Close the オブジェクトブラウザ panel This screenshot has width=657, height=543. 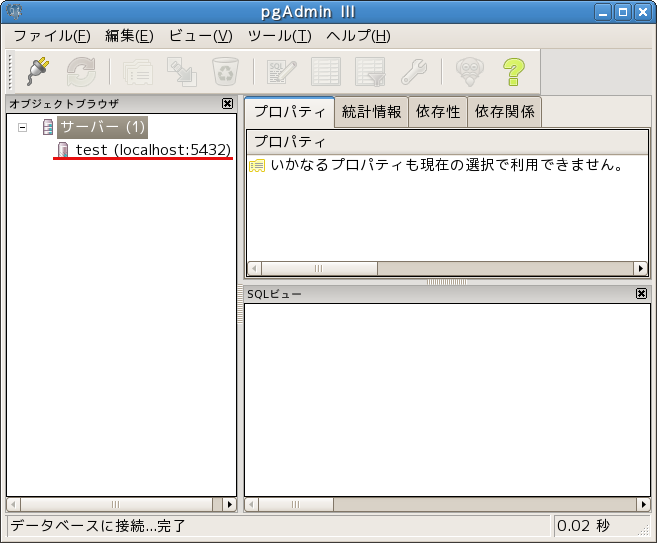point(227,103)
